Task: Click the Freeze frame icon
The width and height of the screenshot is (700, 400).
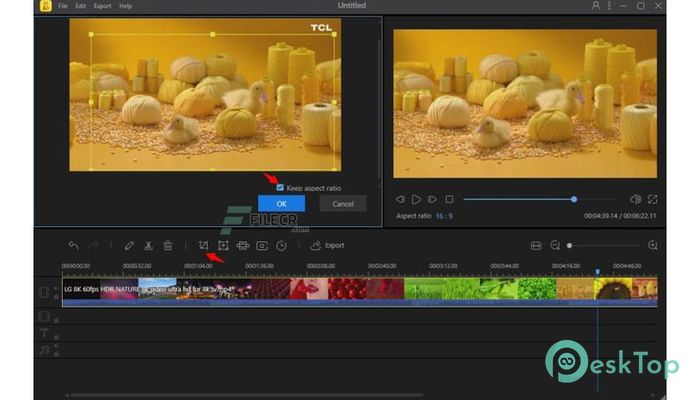Action: pos(262,246)
